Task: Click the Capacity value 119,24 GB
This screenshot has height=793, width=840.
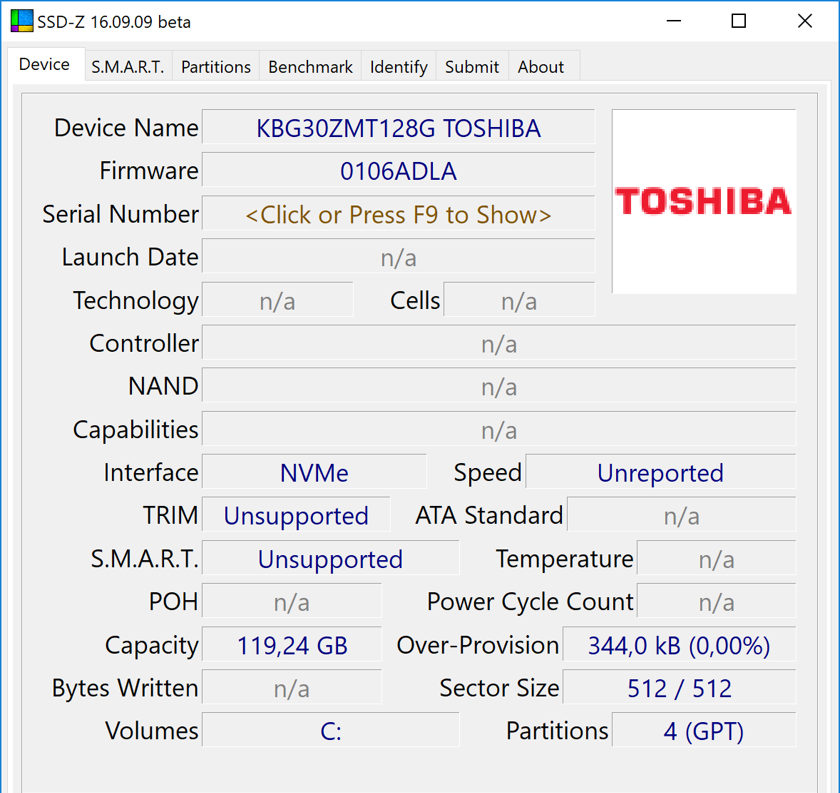Action: (x=292, y=645)
